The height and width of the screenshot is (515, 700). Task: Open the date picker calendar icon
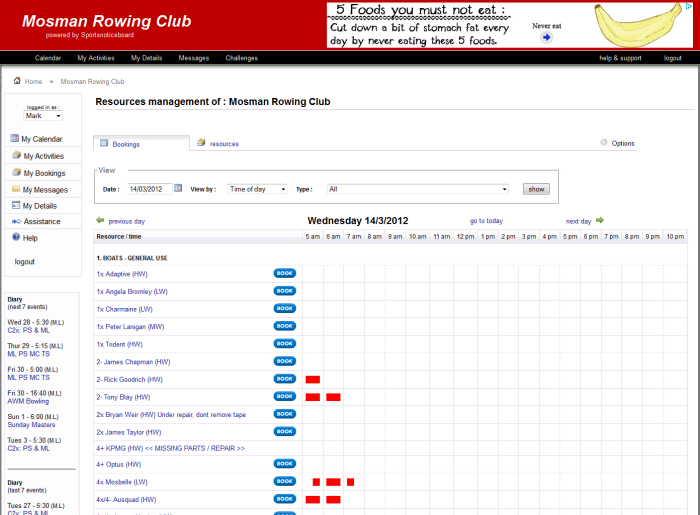coord(178,188)
